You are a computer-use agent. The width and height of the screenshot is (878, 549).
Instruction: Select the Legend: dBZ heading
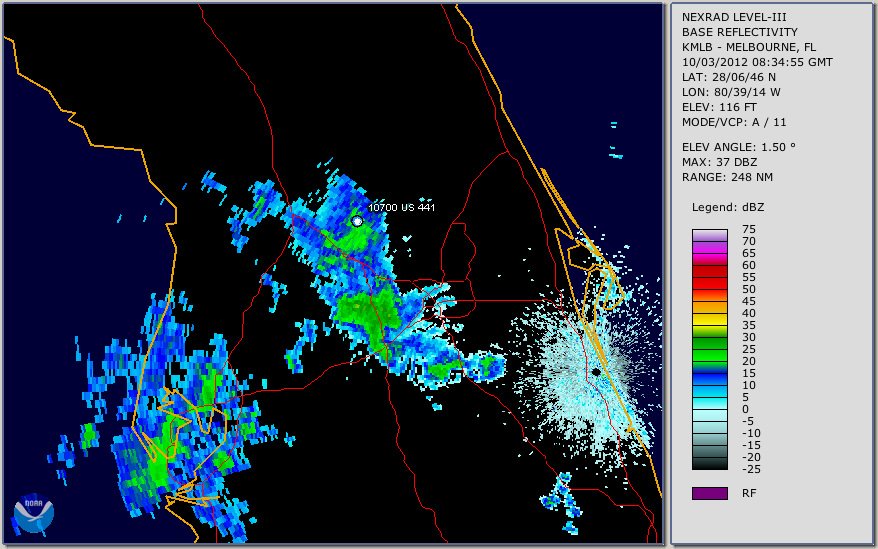728,207
